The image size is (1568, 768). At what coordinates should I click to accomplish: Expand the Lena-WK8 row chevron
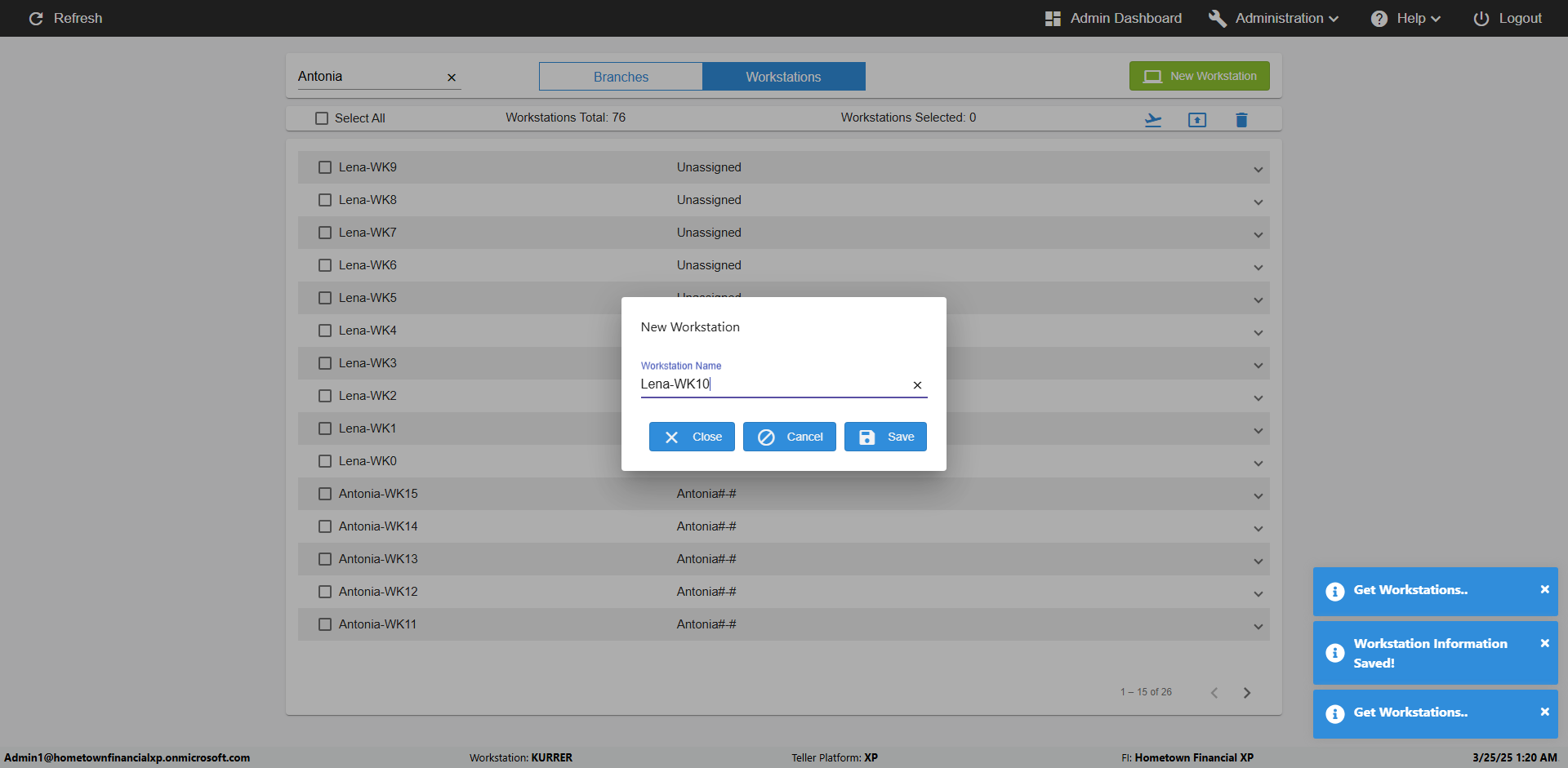tap(1258, 202)
